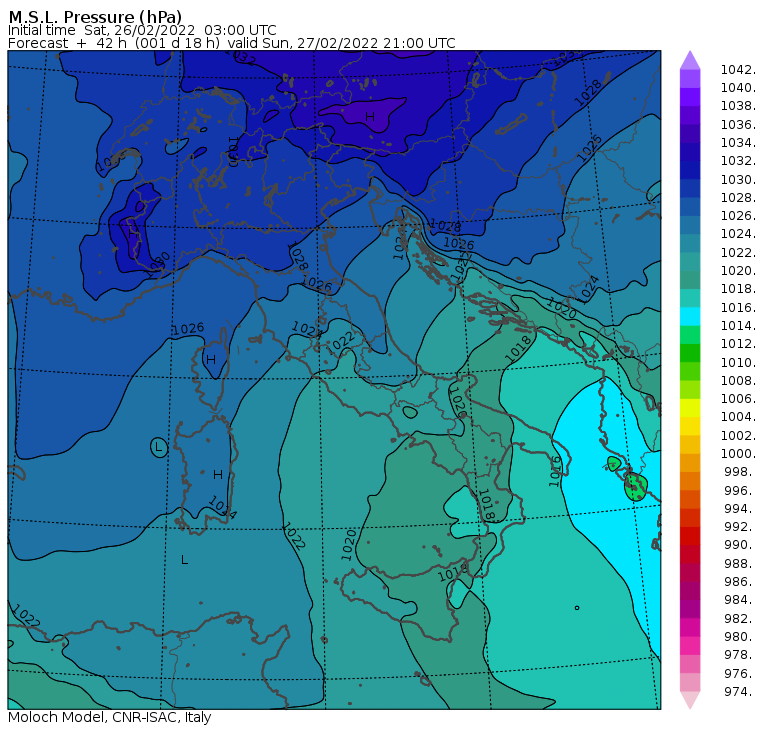
Task: Click the "1010." legend label
Action: pos(738,362)
